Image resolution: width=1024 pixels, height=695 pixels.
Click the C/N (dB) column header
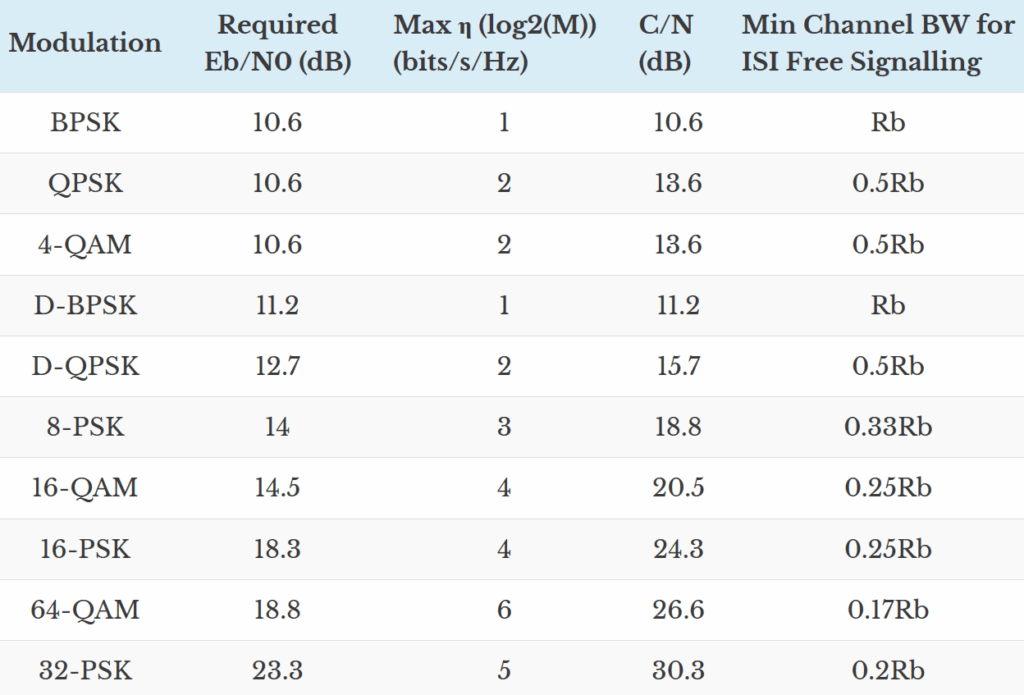point(665,43)
